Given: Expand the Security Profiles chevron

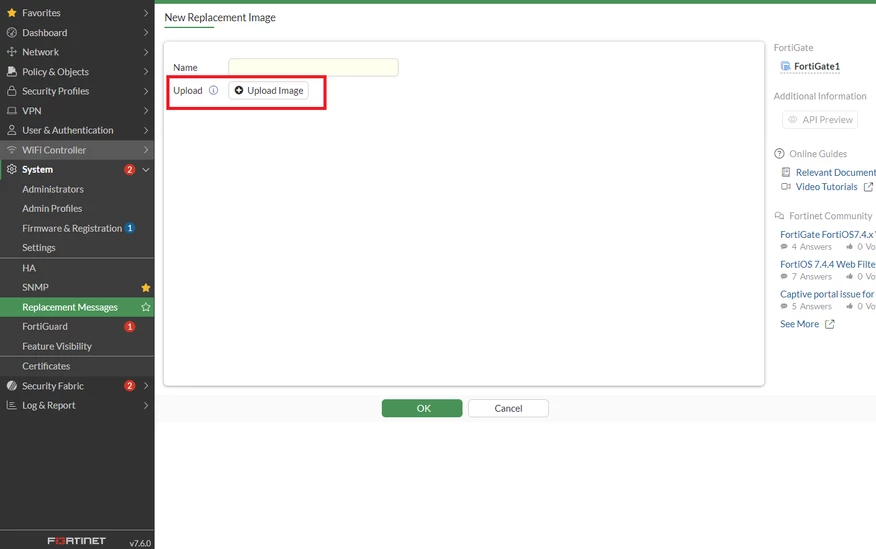Looking at the screenshot, I should pos(146,91).
